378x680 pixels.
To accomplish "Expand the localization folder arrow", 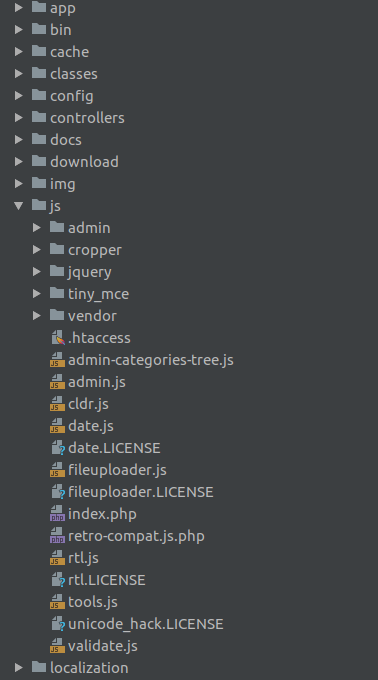I will pyautogui.click(x=19, y=668).
